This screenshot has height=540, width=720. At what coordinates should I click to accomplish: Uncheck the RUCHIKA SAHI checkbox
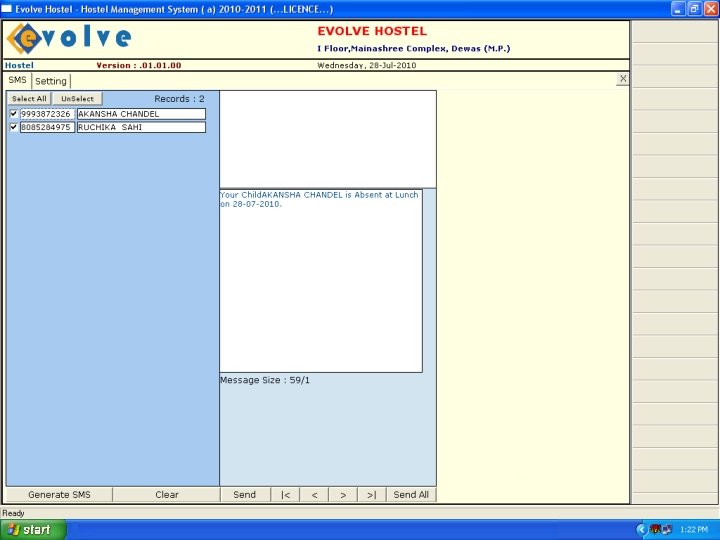(14, 127)
